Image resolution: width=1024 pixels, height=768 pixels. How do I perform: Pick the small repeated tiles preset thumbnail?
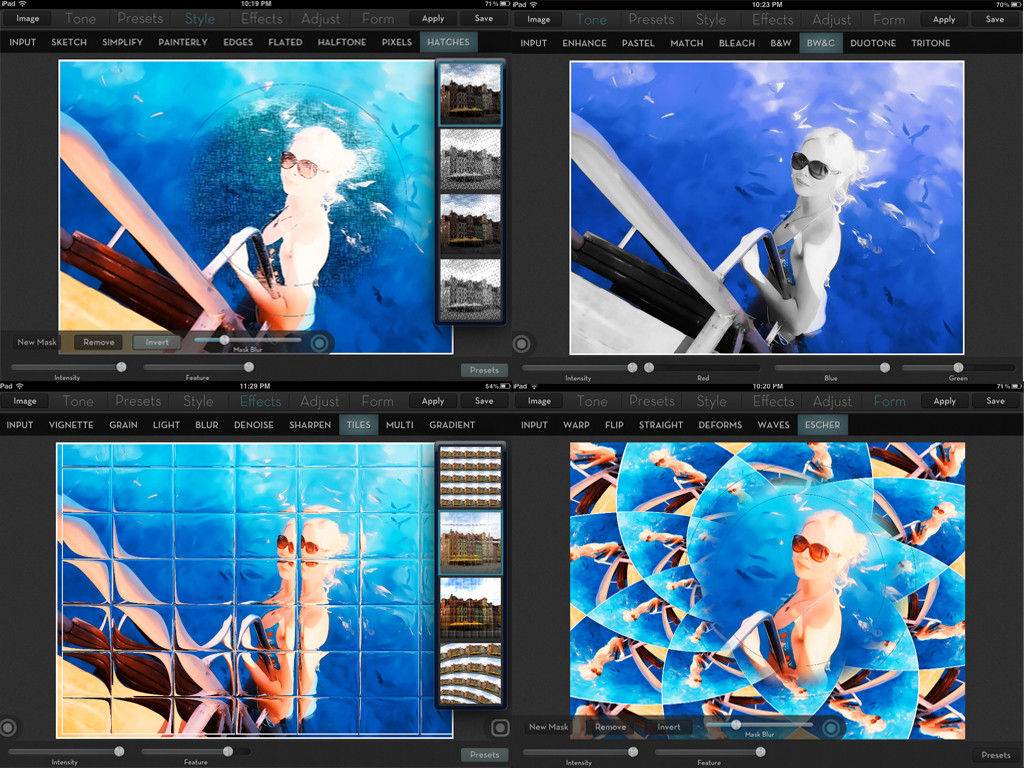[470, 477]
